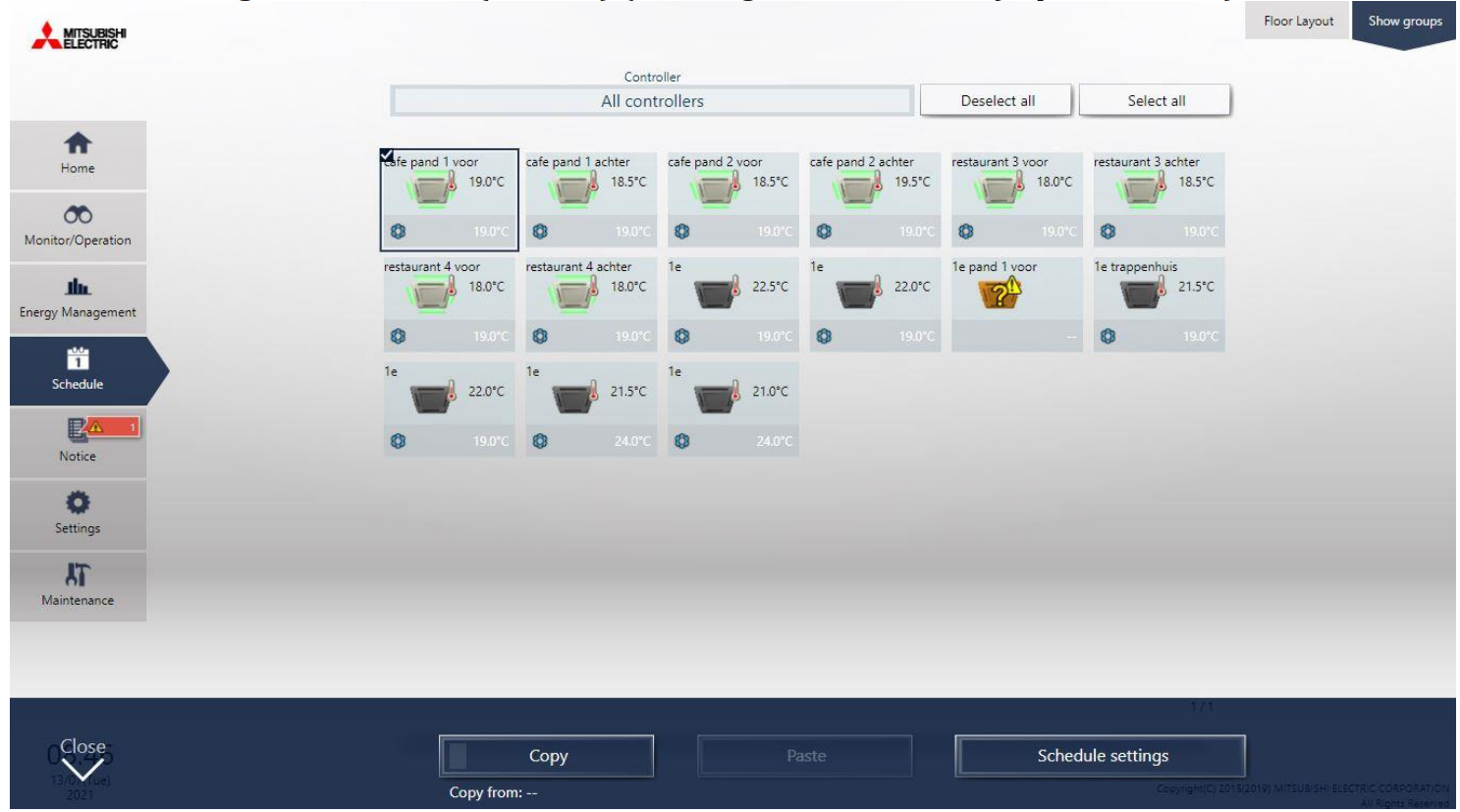The width and height of the screenshot is (1460, 812).
Task: Click the 1e trappenhuis unit icon
Action: pyautogui.click(x=1141, y=293)
